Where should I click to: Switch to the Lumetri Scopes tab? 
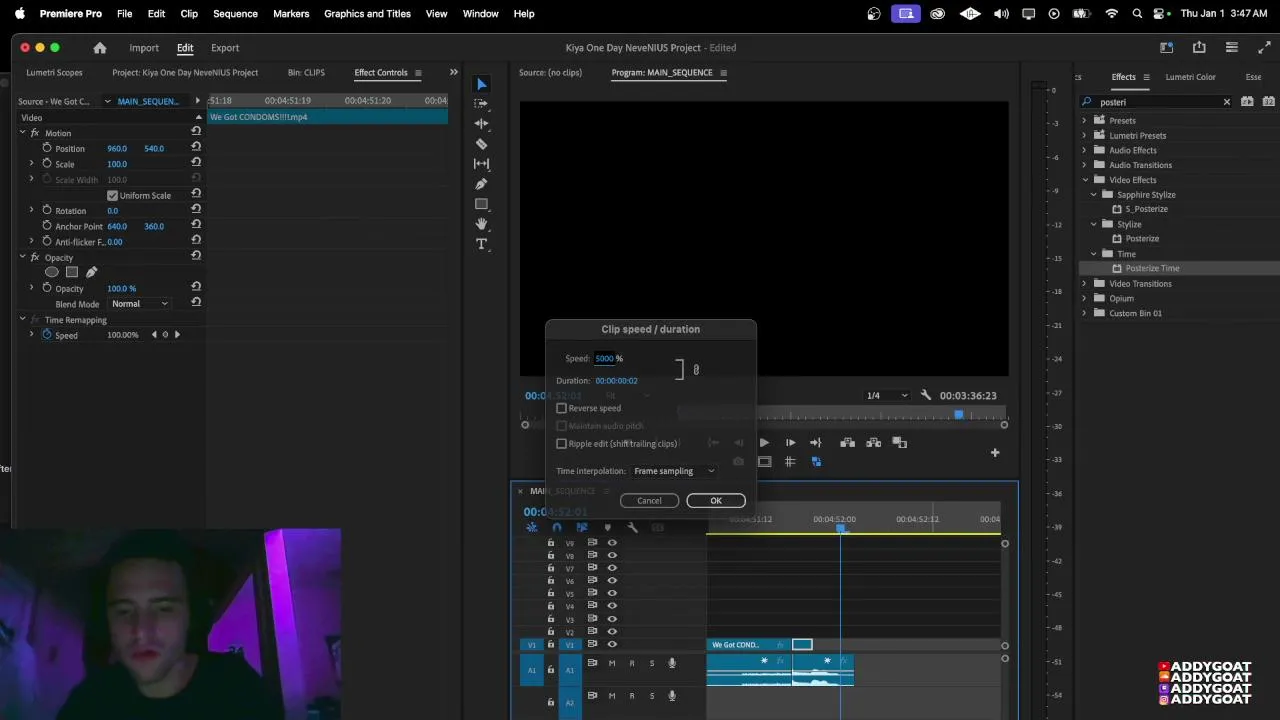(55, 73)
